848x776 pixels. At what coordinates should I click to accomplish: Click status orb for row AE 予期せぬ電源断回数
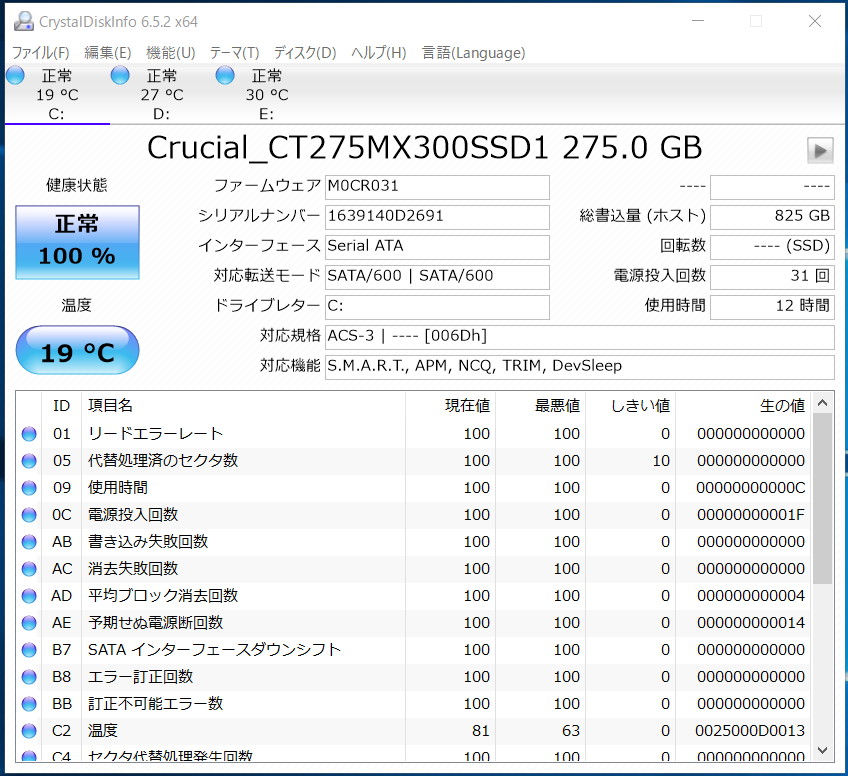click(29, 623)
